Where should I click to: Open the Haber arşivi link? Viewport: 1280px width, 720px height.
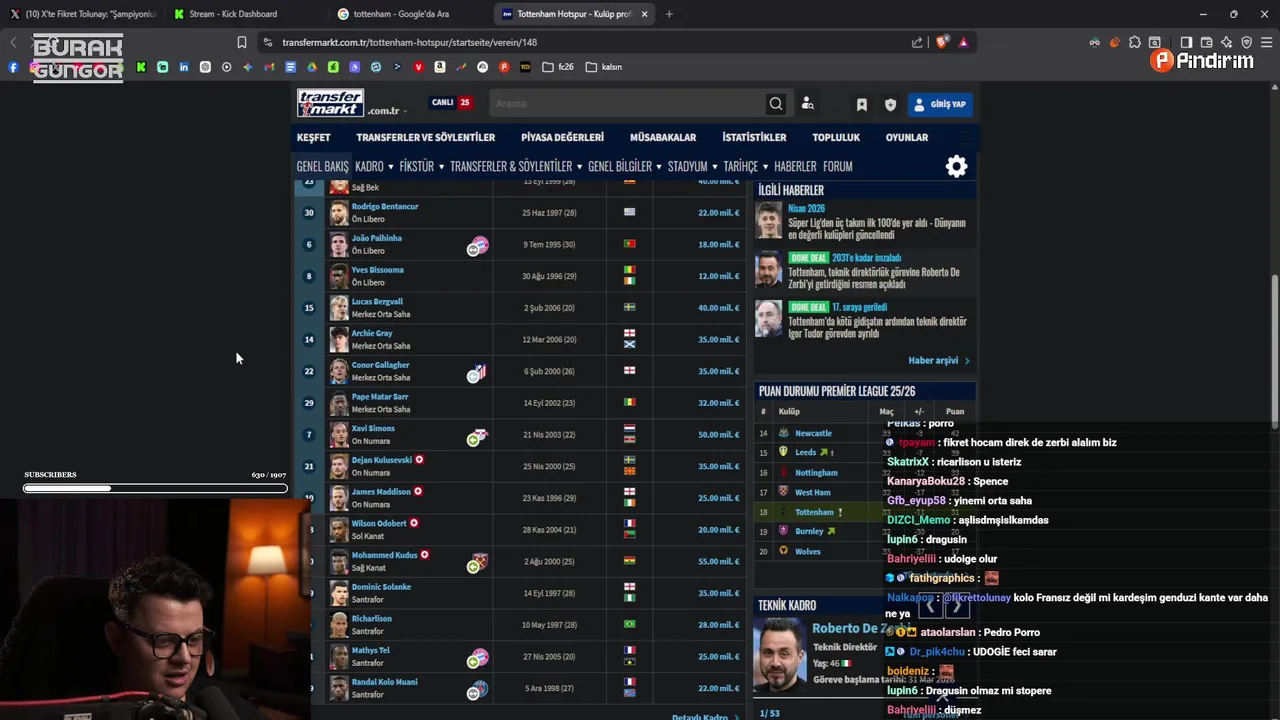click(938, 360)
